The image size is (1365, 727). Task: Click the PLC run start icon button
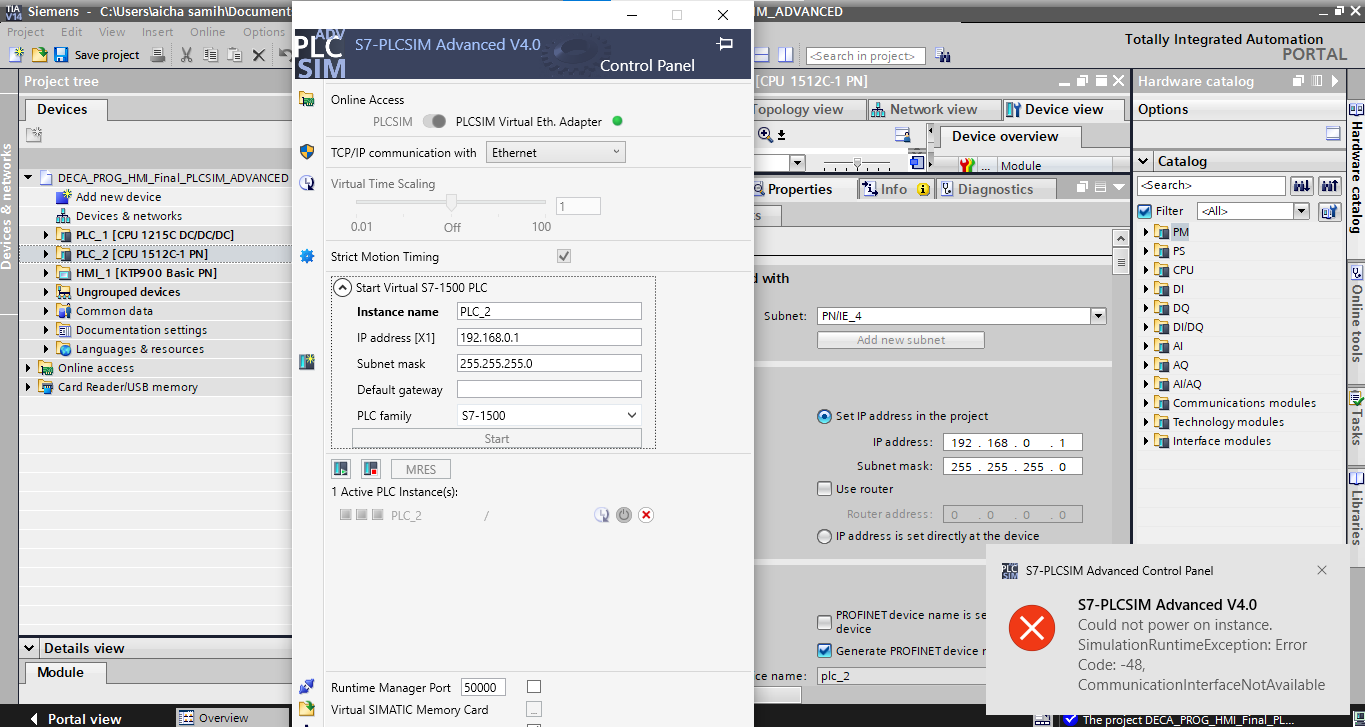(342, 469)
